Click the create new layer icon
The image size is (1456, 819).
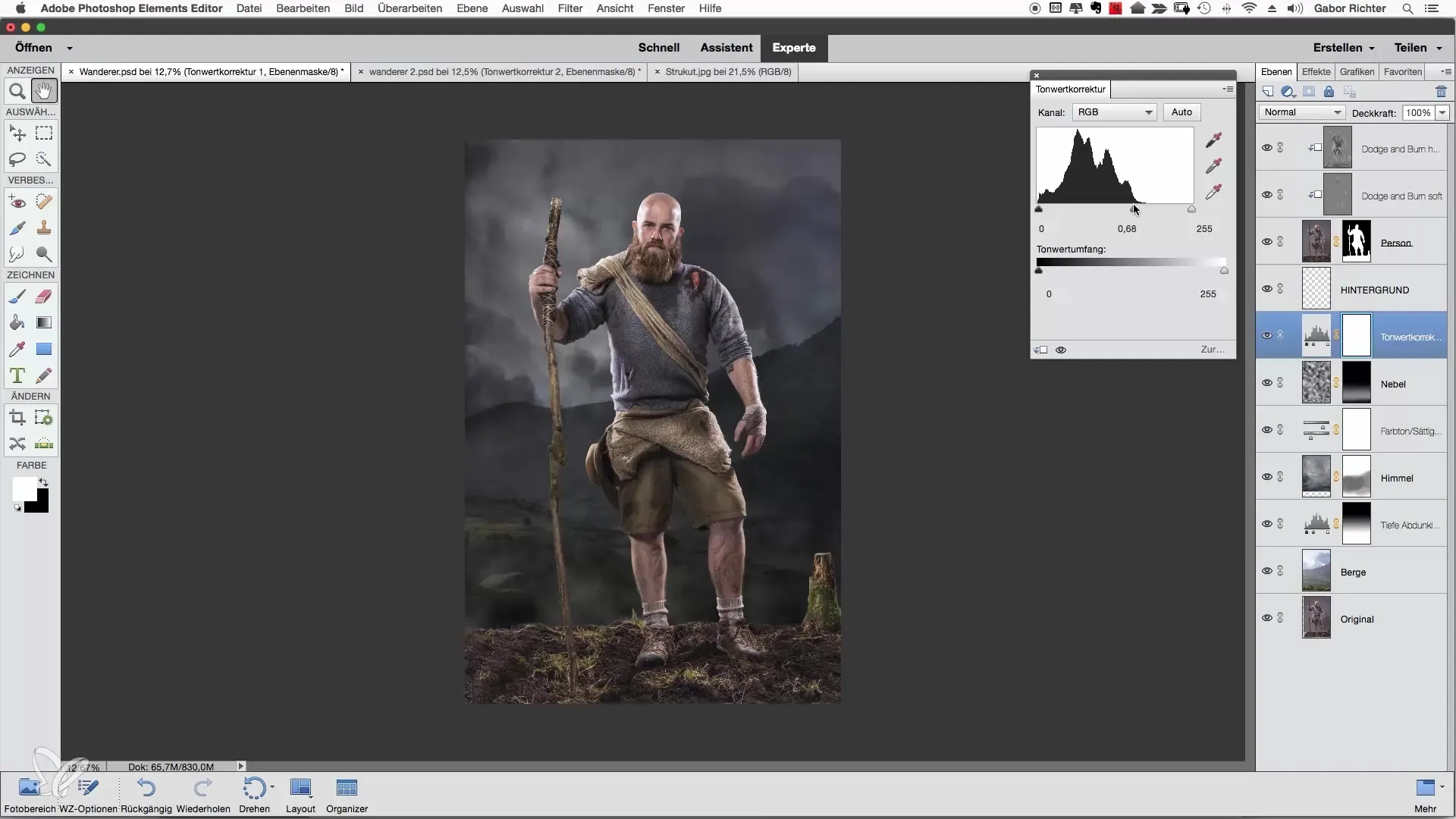click(x=1268, y=92)
